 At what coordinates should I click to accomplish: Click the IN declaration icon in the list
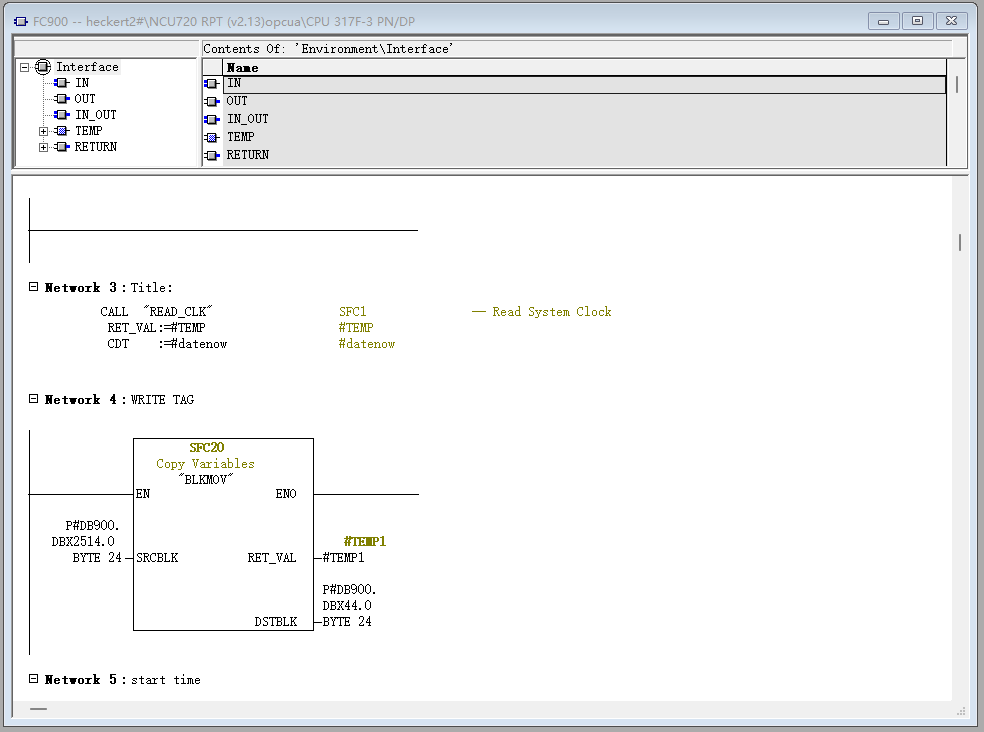tap(210, 83)
